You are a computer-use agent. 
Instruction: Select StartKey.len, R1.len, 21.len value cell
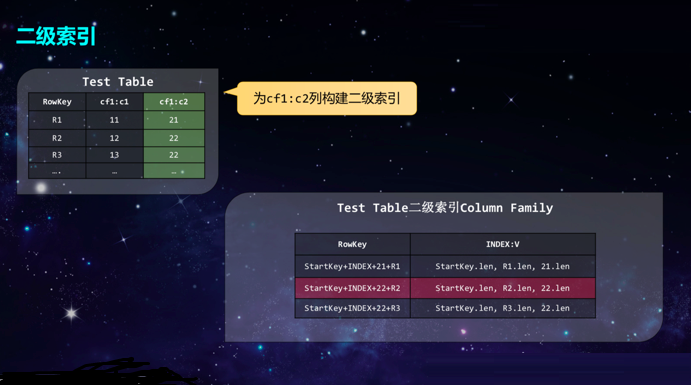pos(503,266)
